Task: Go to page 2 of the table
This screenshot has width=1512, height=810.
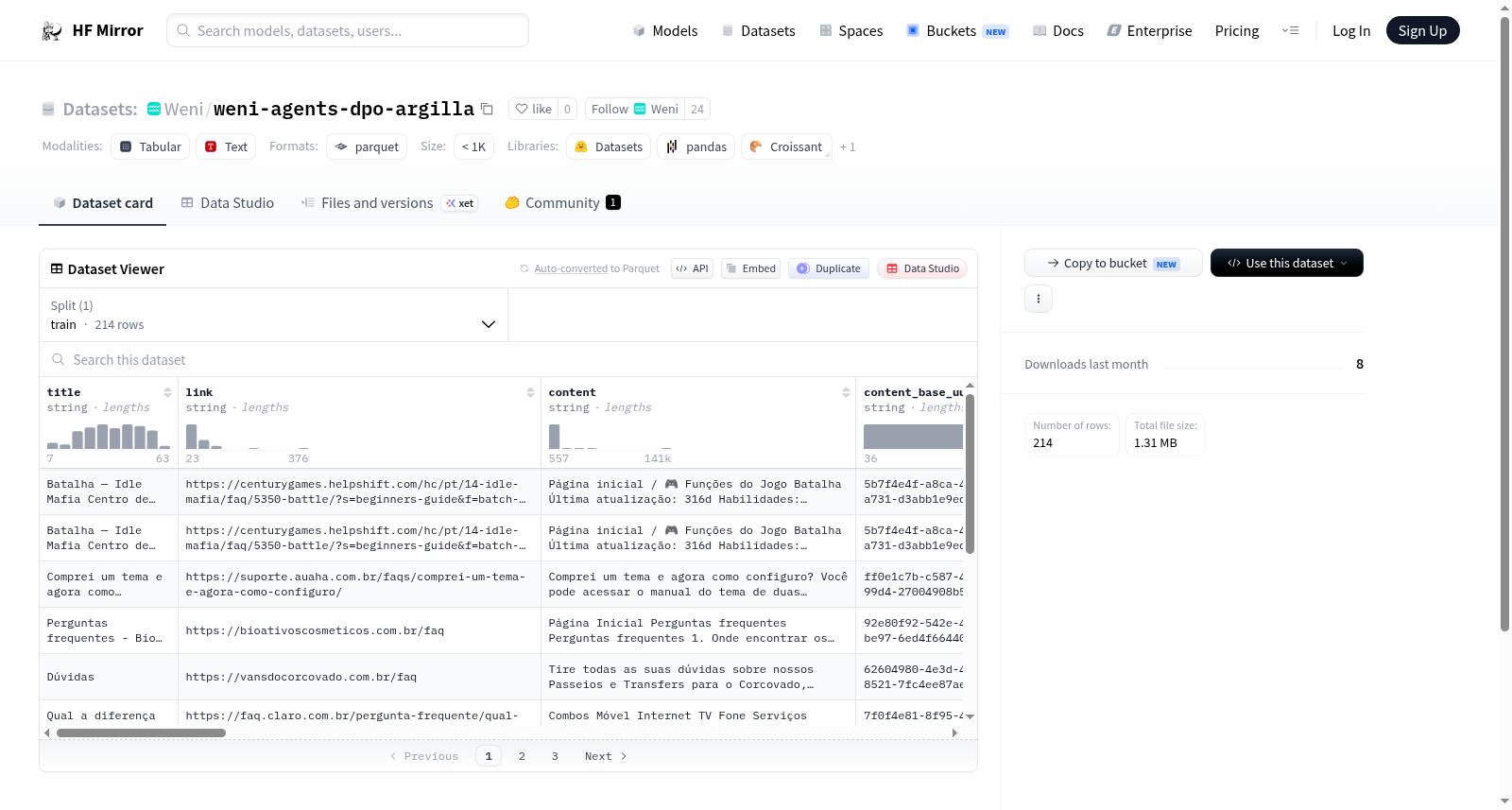Action: (522, 756)
